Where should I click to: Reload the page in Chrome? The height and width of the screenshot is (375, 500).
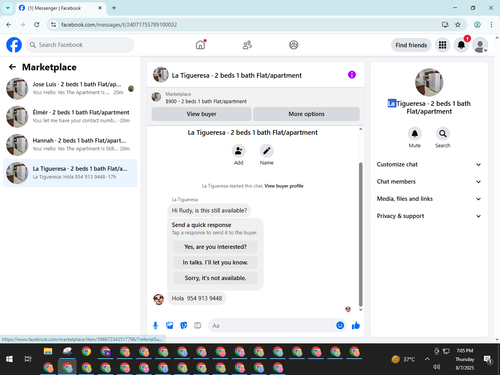click(x=37, y=24)
